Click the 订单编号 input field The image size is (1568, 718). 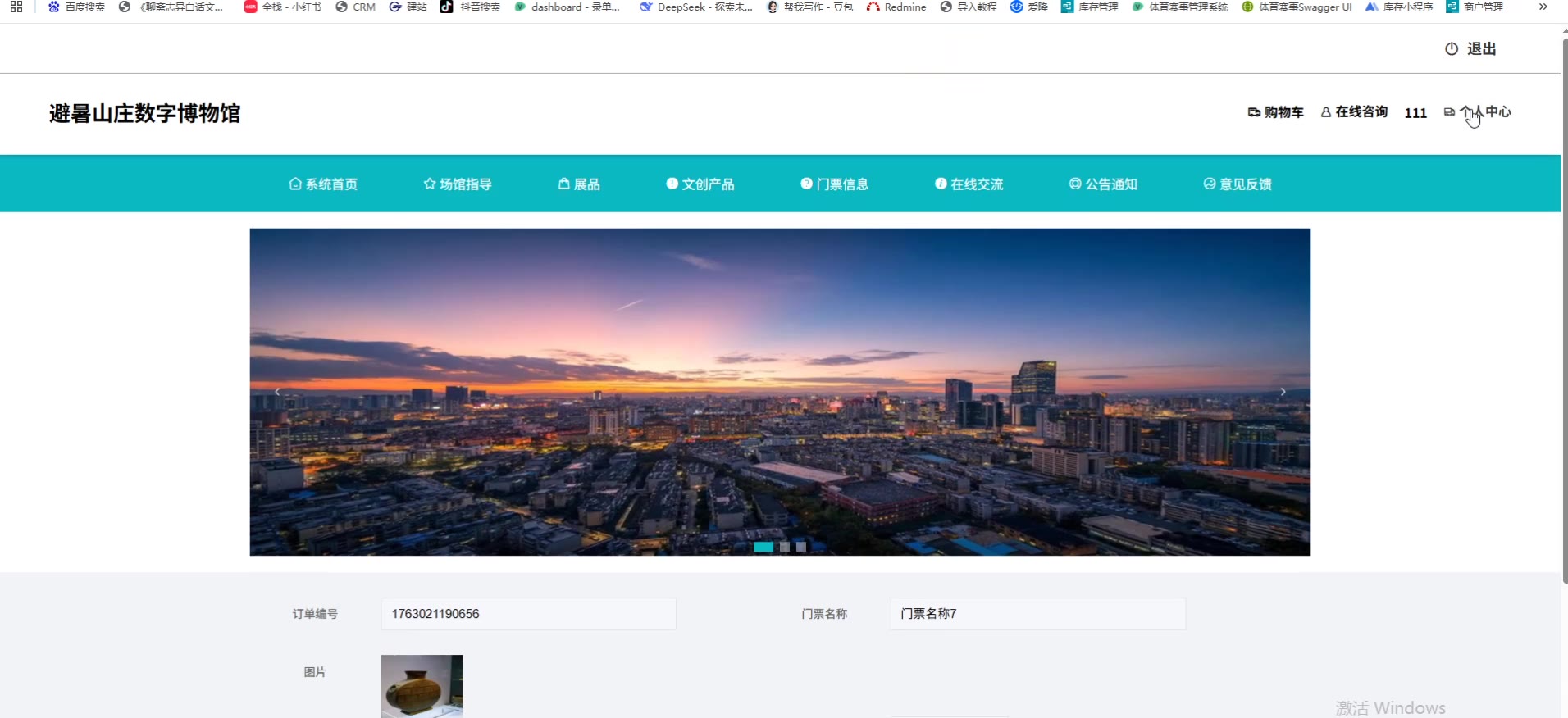coord(528,614)
